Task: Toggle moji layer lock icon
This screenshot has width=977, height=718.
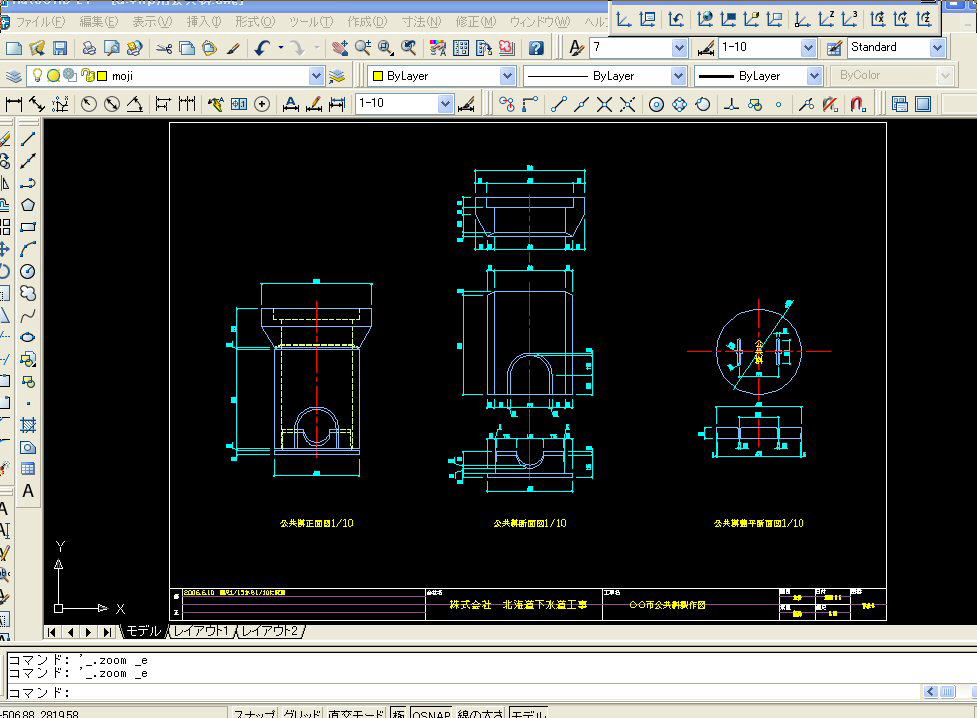Action: click(87, 76)
